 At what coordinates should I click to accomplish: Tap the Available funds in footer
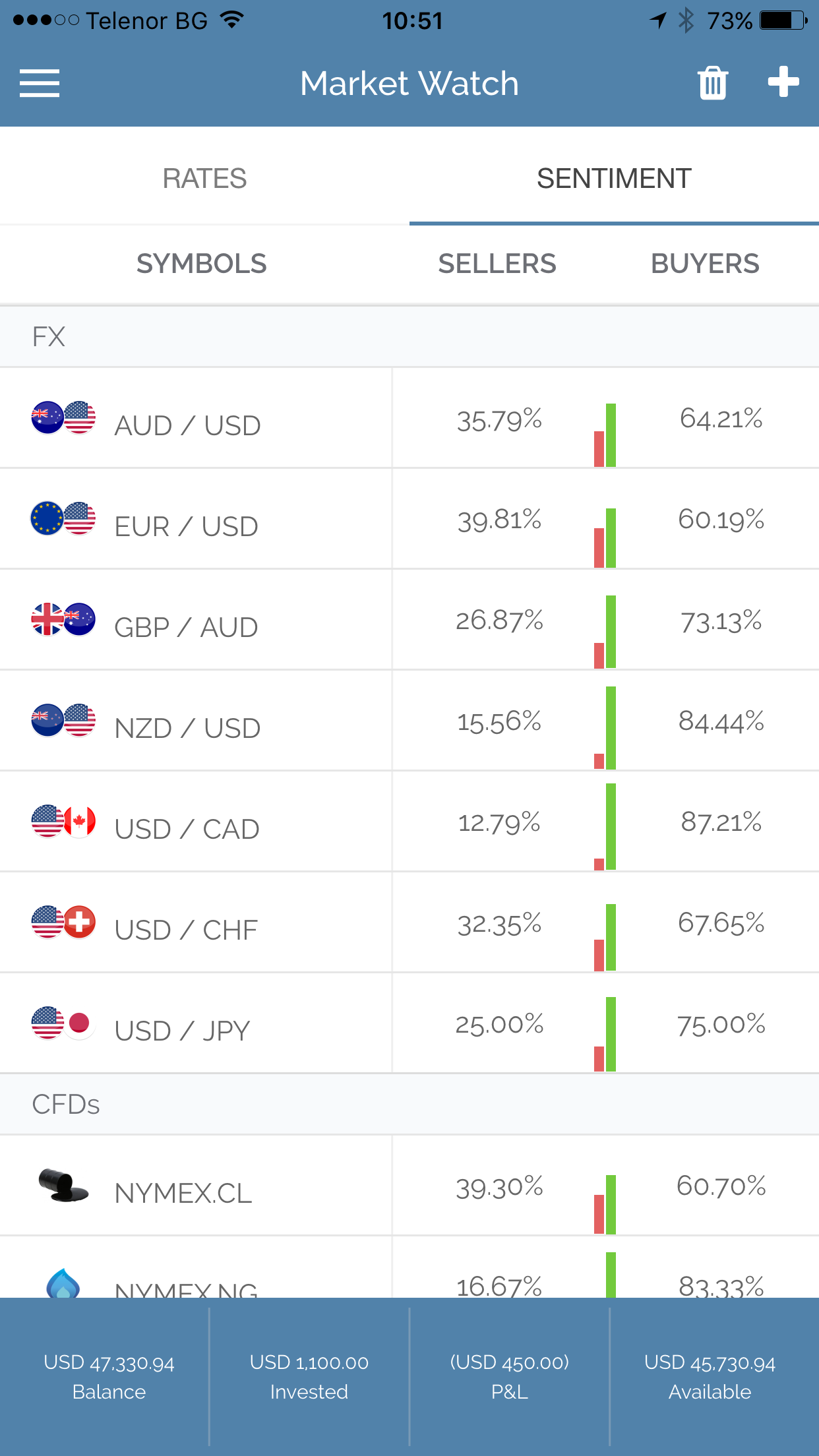click(710, 1377)
